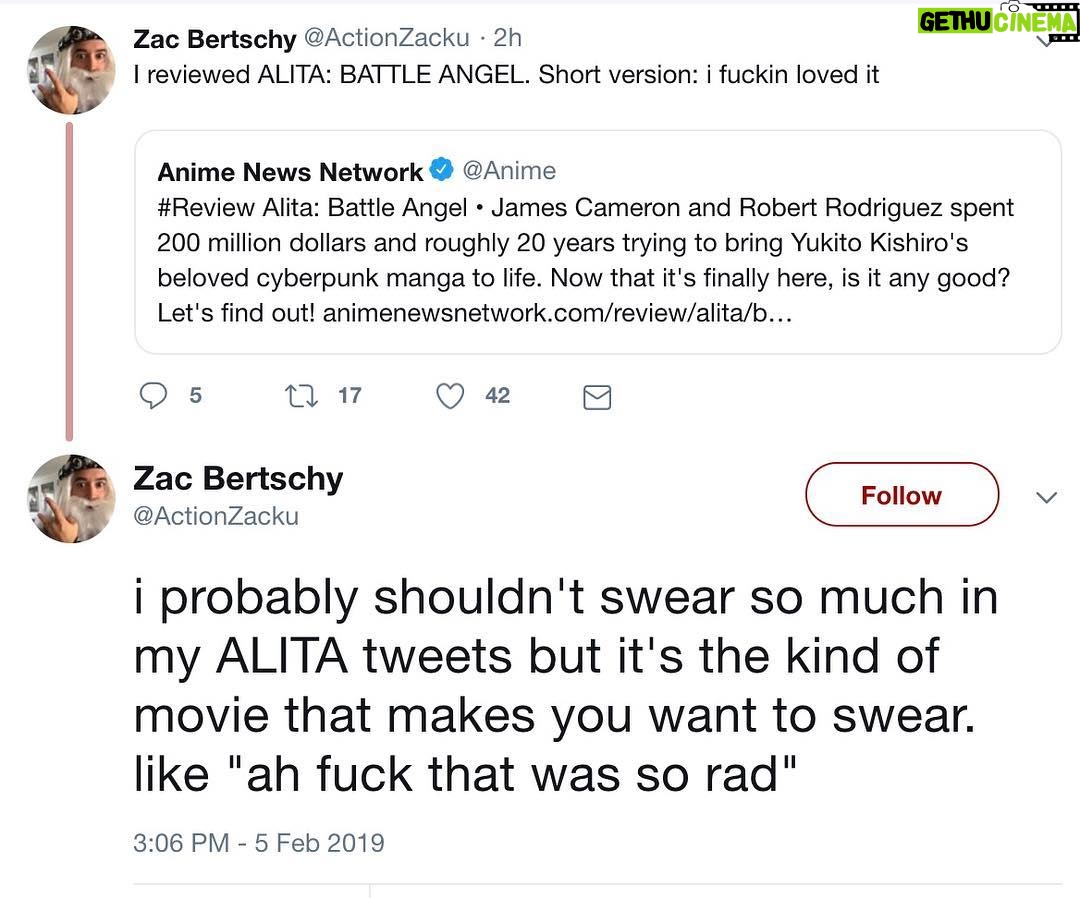
Task: Click the large bold Zac Bertschy name
Action: coord(238,479)
